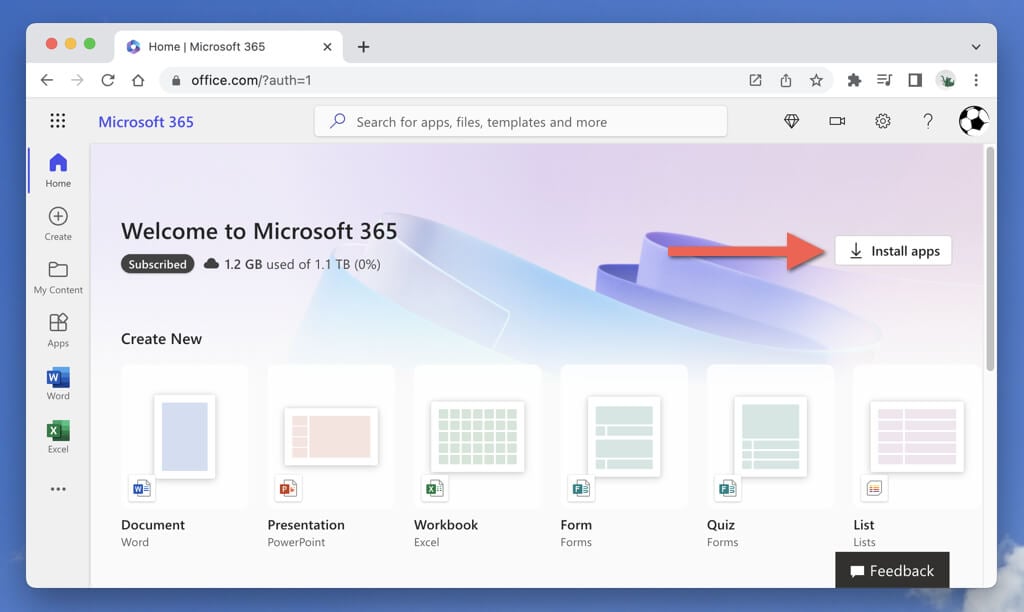Create a new PowerPoint Presentation
The width and height of the screenshot is (1024, 612).
pos(330,457)
